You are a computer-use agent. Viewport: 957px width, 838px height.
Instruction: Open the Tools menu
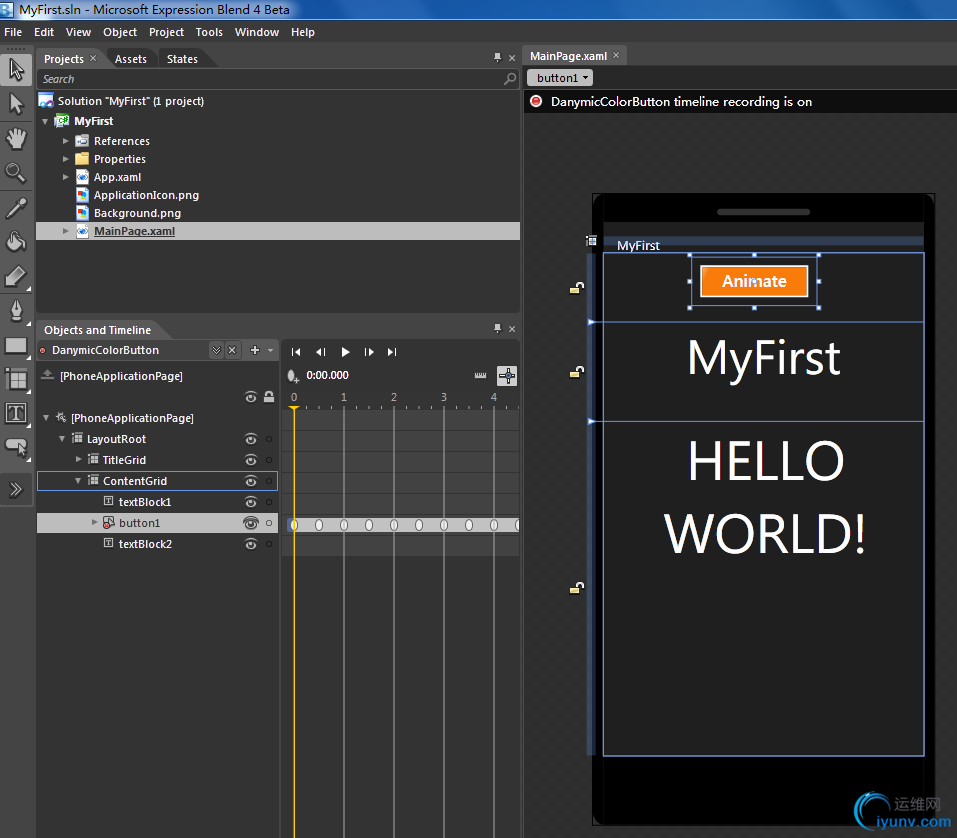click(x=209, y=32)
